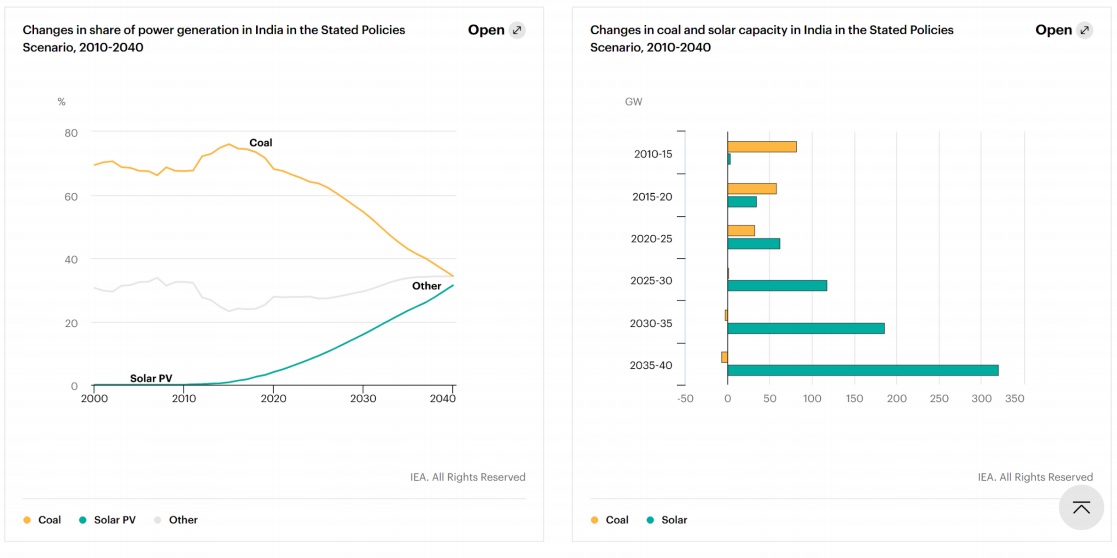Click the Solar PV label above the x-axis

[151, 379]
